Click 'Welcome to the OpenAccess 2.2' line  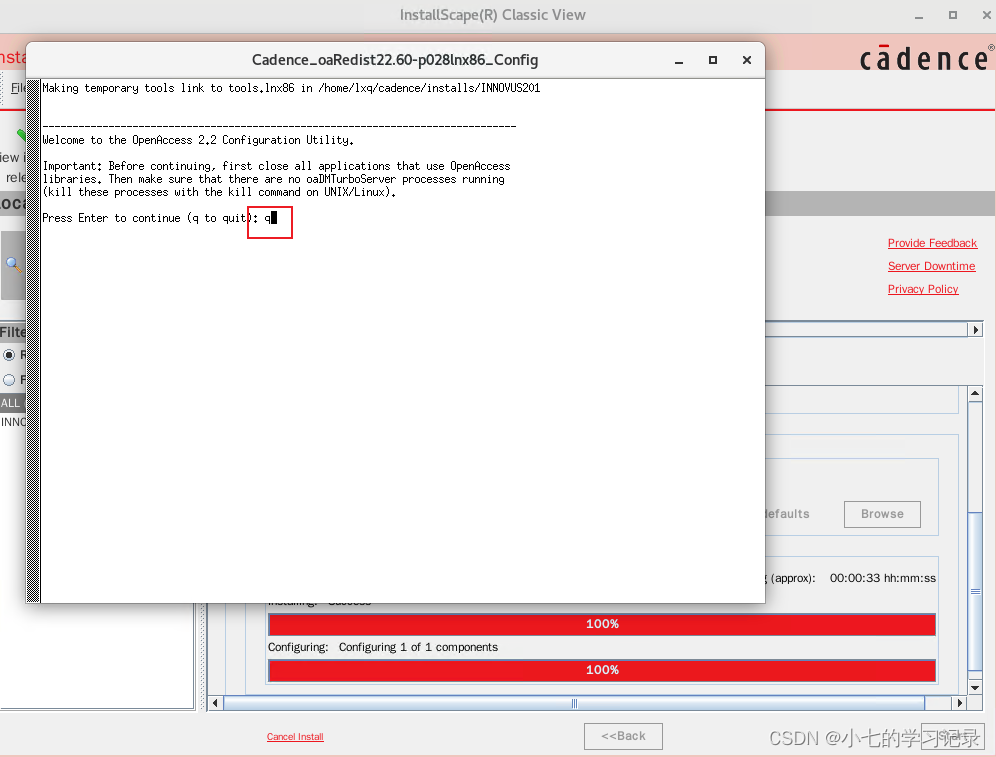[198, 140]
